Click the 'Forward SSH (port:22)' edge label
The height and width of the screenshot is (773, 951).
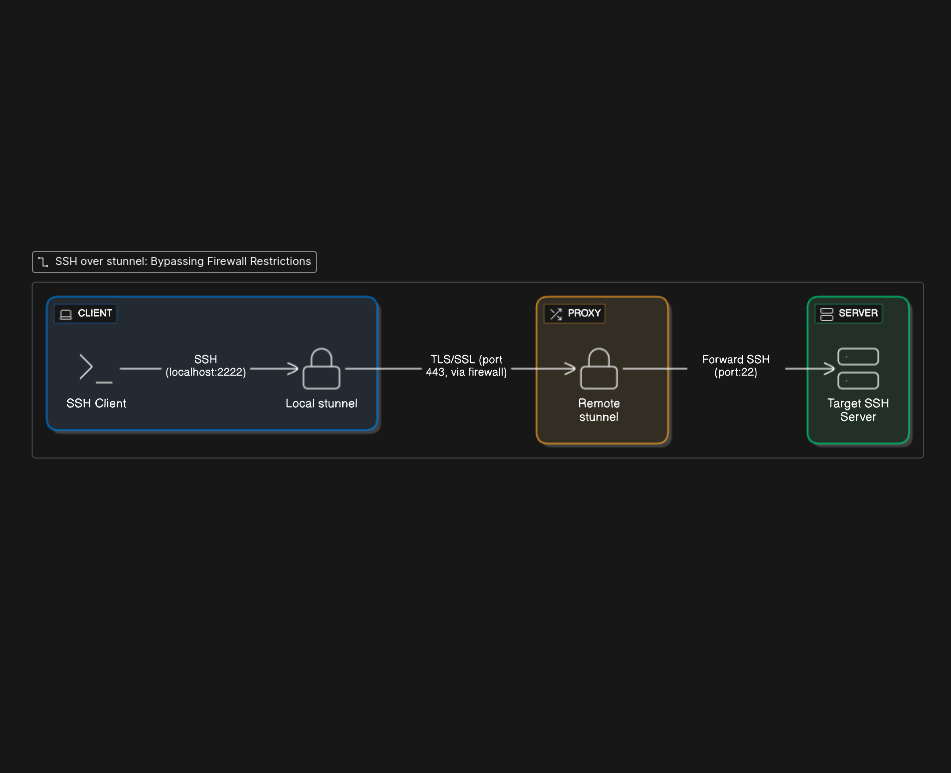(x=736, y=366)
